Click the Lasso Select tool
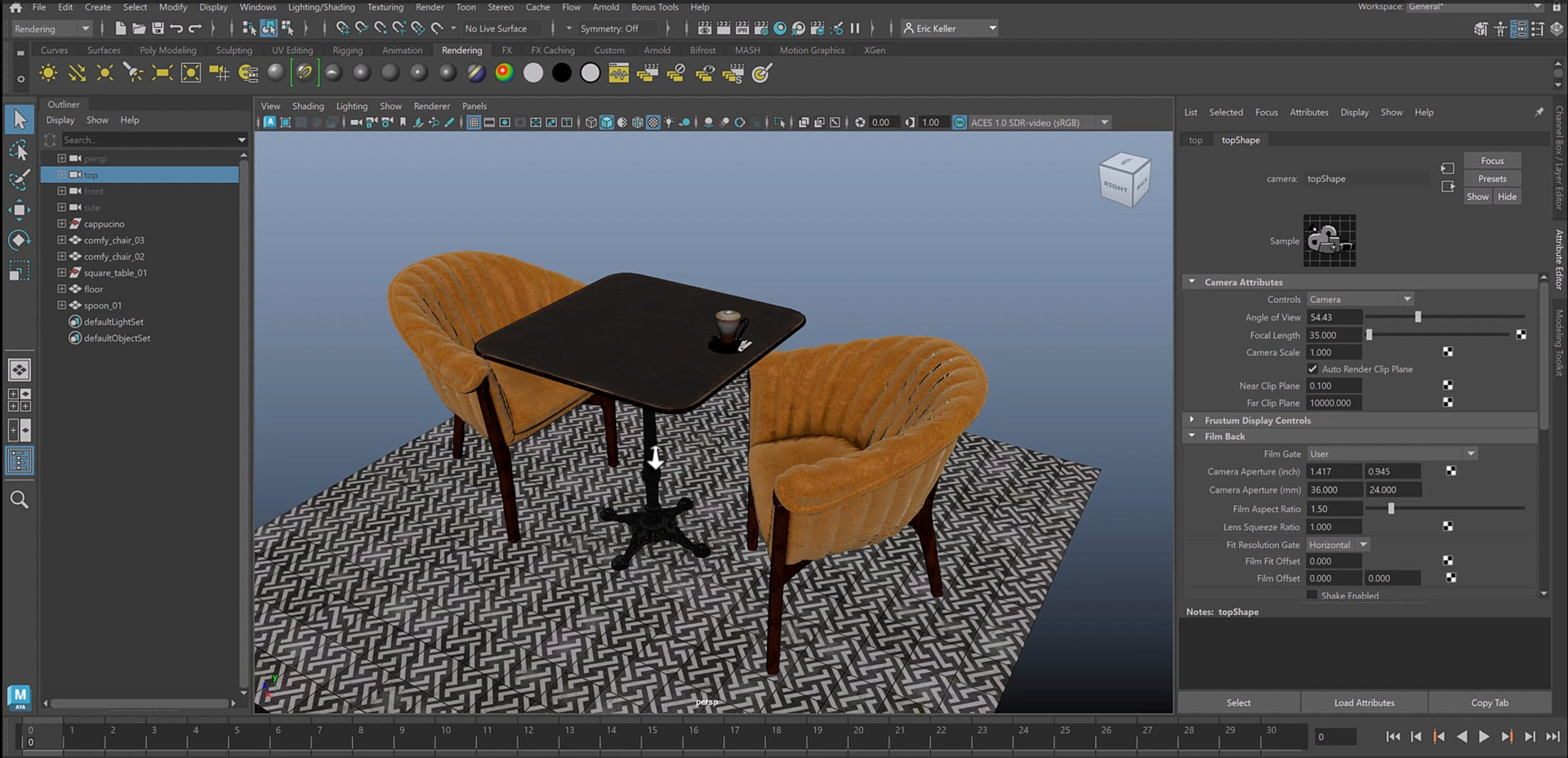Viewport: 1568px width, 758px height. (19, 150)
